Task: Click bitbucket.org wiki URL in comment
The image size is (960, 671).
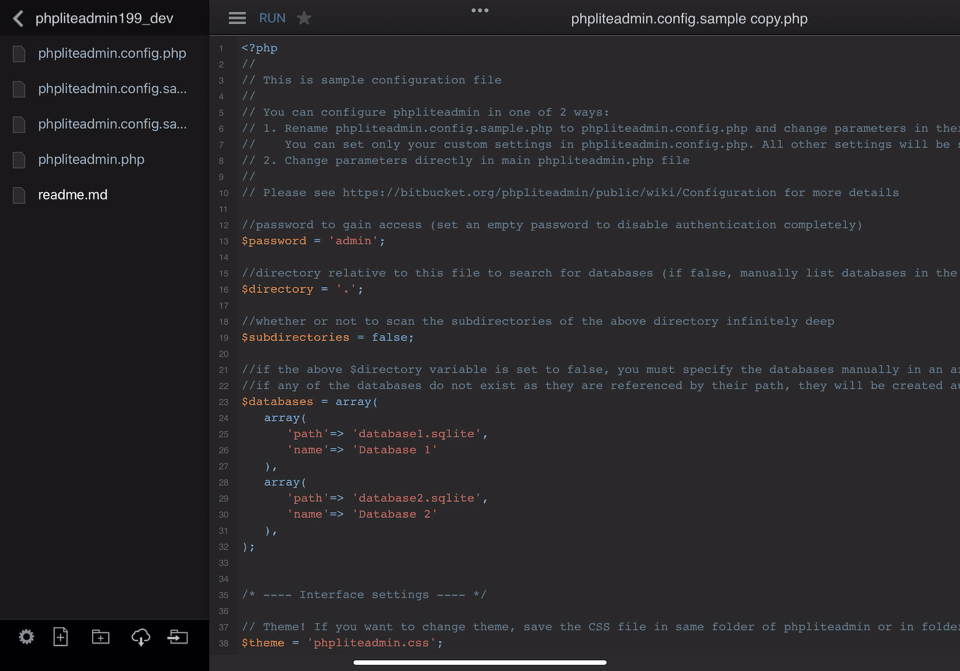Action: click(559, 193)
